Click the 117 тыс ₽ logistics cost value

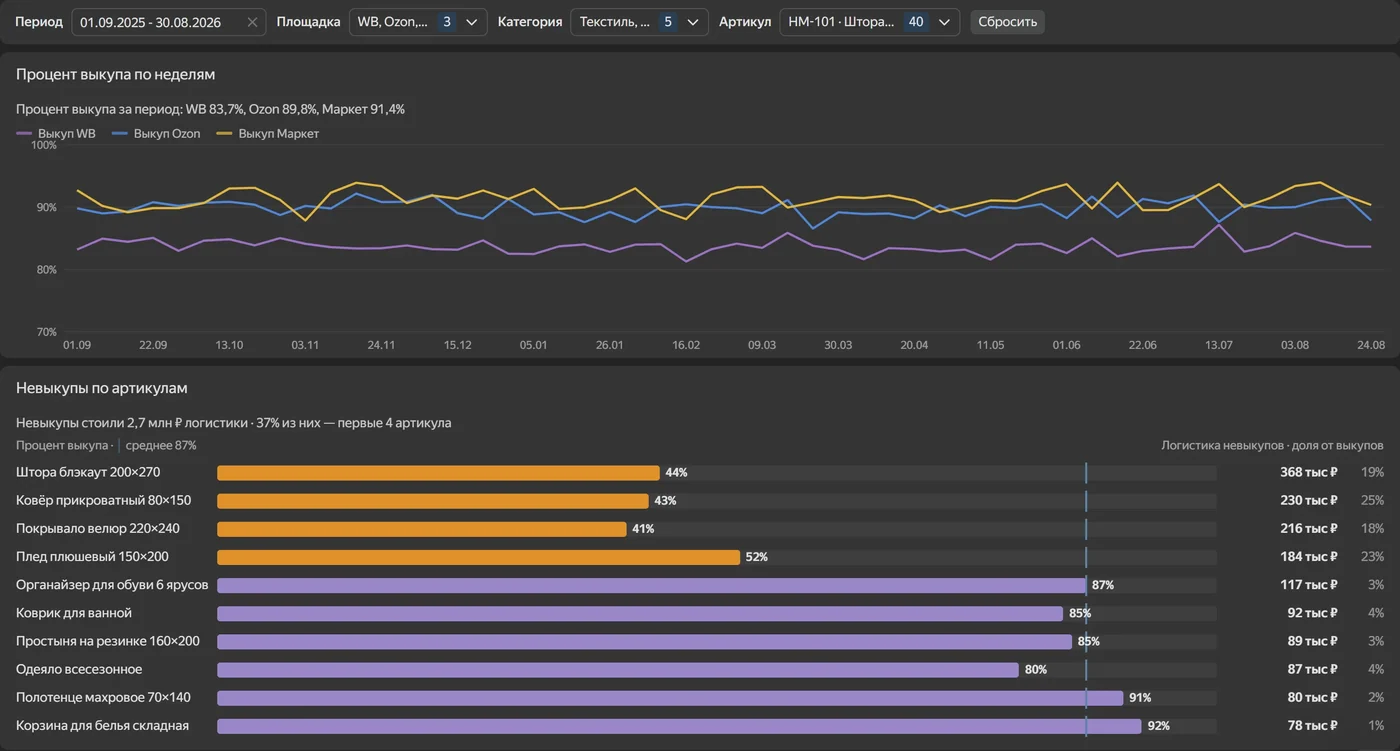(x=1309, y=585)
